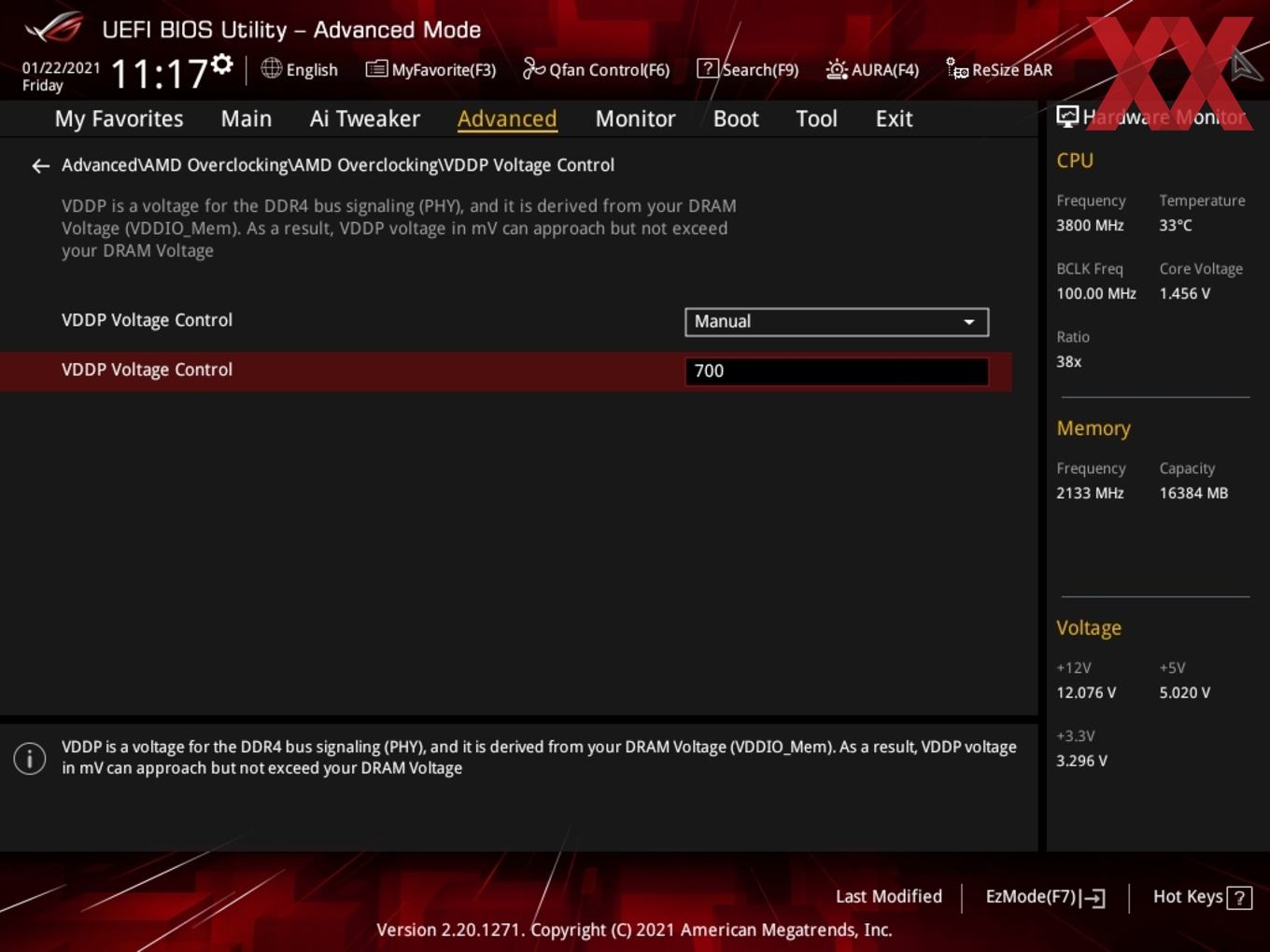Screen dimensions: 1270x952
Task: Click the CPU section heading
Action: pyautogui.click(x=1075, y=161)
